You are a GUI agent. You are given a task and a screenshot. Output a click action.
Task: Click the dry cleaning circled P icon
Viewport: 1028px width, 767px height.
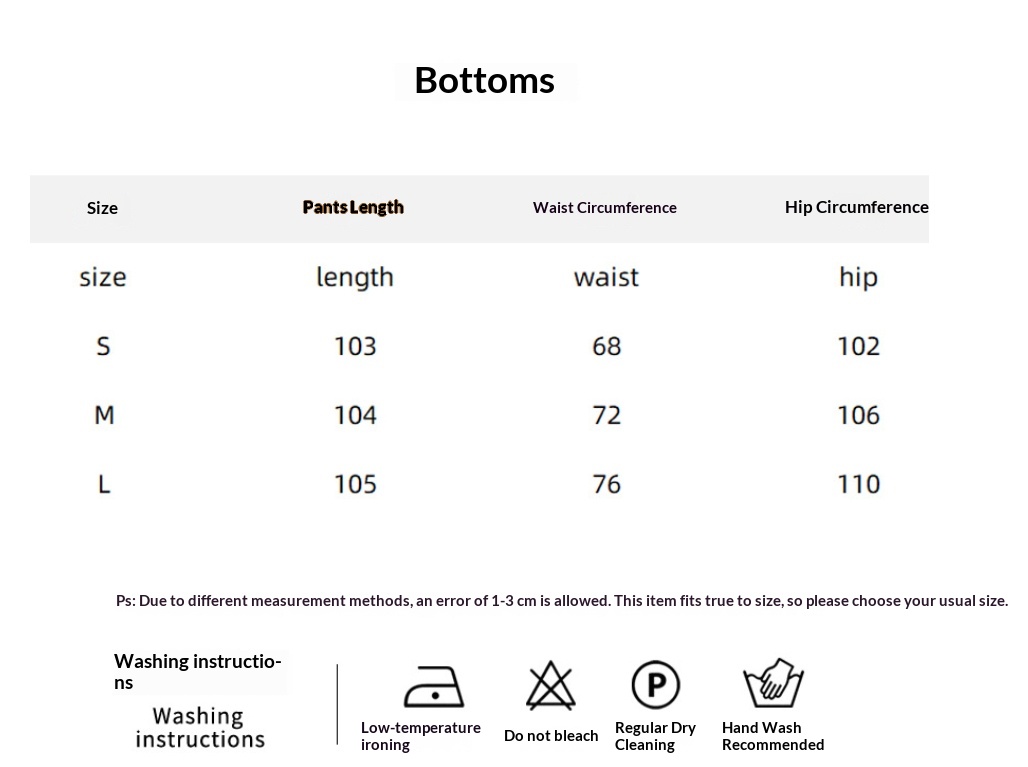point(656,685)
